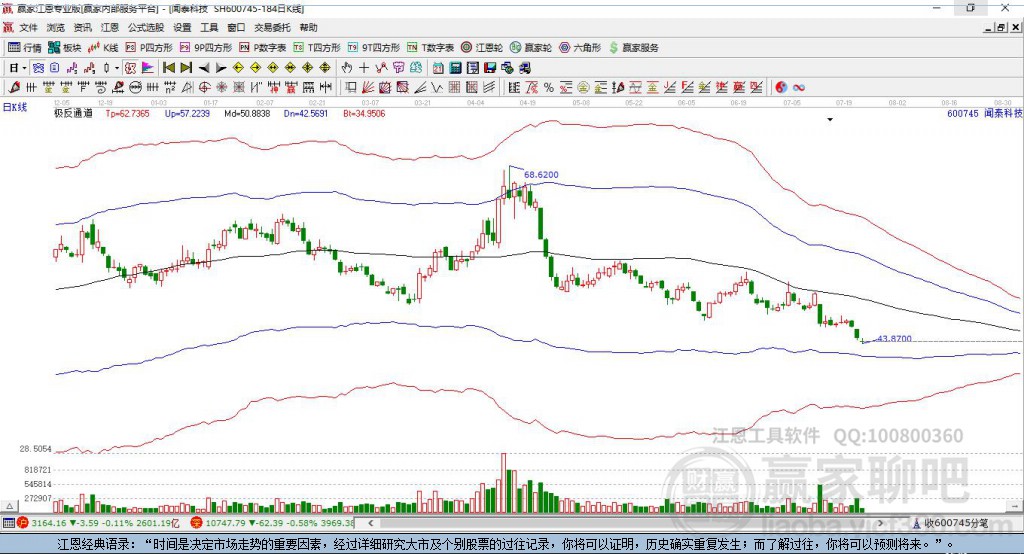The image size is (1024, 554).
Task: Open the 资讯 menu
Action: pos(82,27)
